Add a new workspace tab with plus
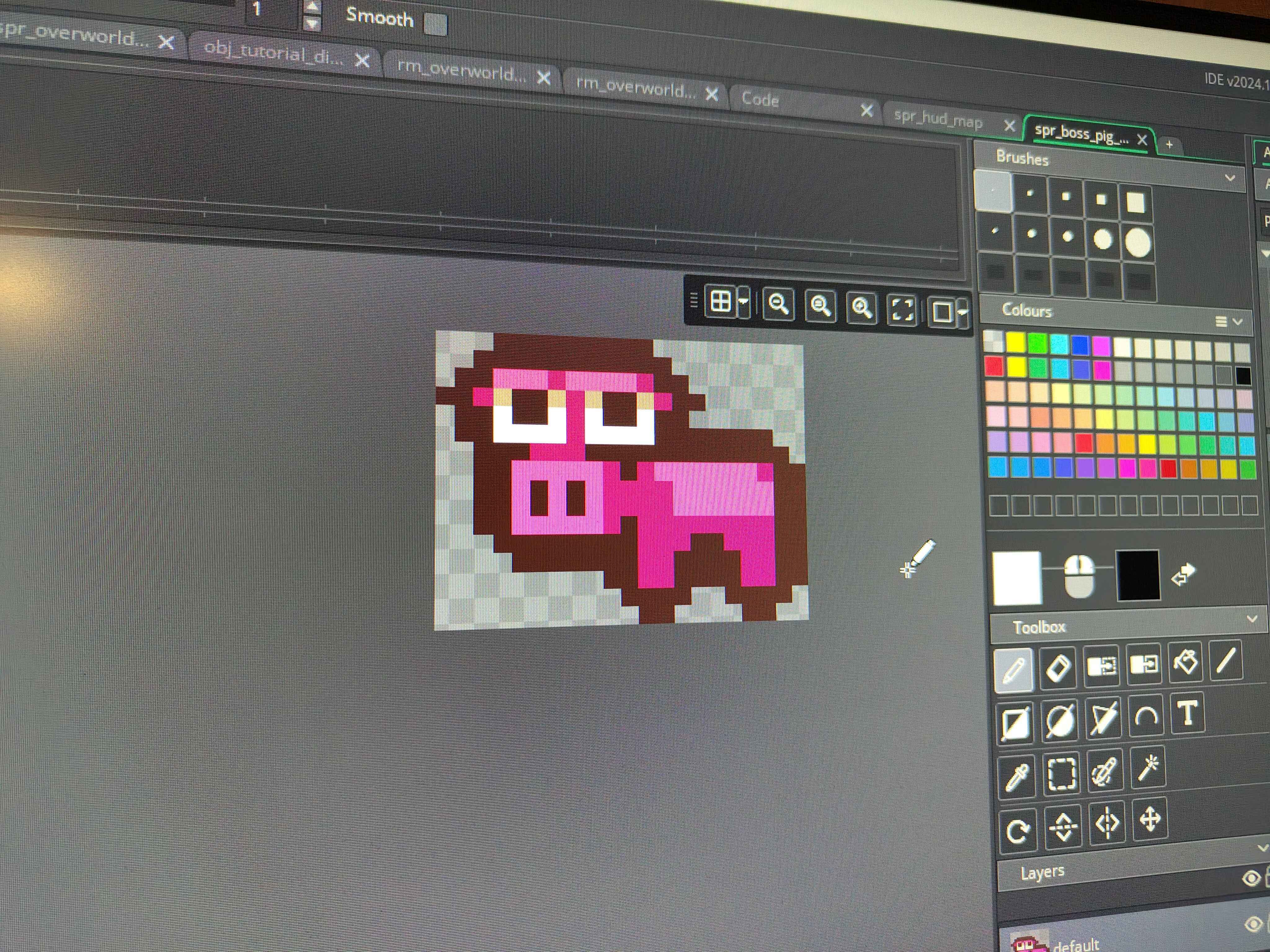 point(1170,145)
